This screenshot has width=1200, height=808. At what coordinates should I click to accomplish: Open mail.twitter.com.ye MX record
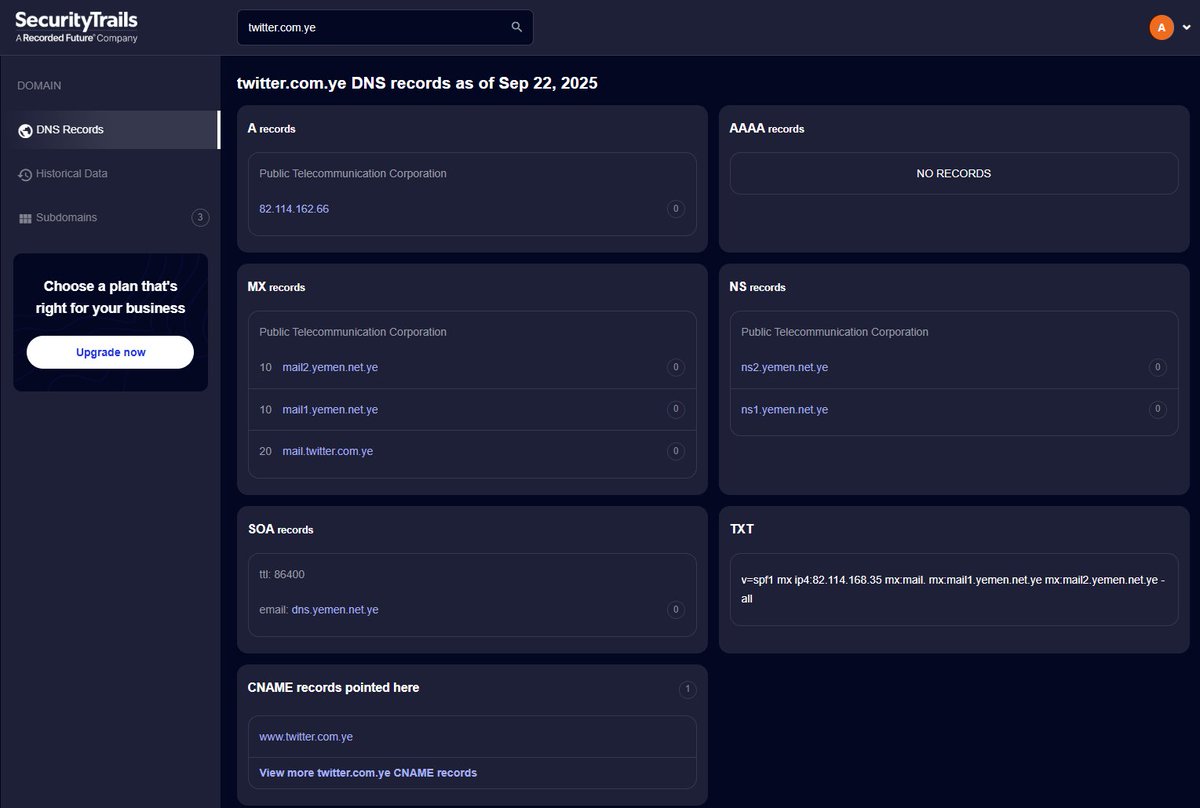point(328,451)
